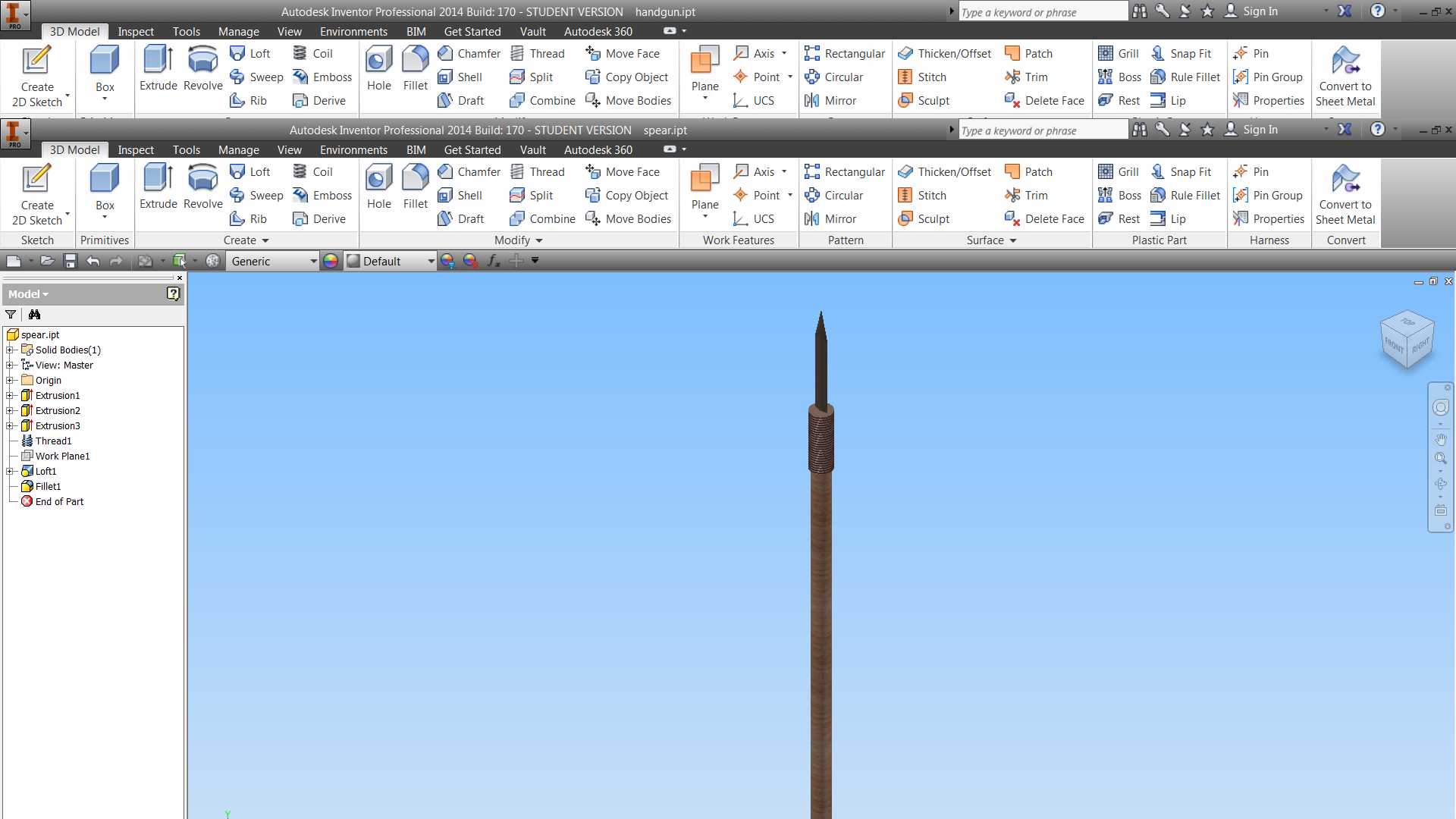Choose Delete Face in spear.ipt ribbon
1456x819 pixels.
1045,219
